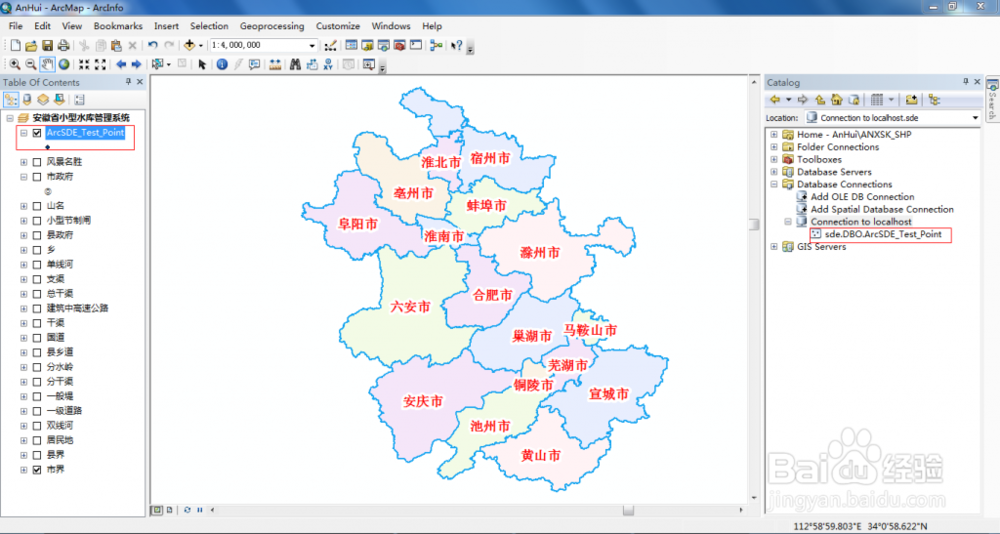The width and height of the screenshot is (1000, 534).
Task: Open the Customize menu
Action: click(338, 26)
